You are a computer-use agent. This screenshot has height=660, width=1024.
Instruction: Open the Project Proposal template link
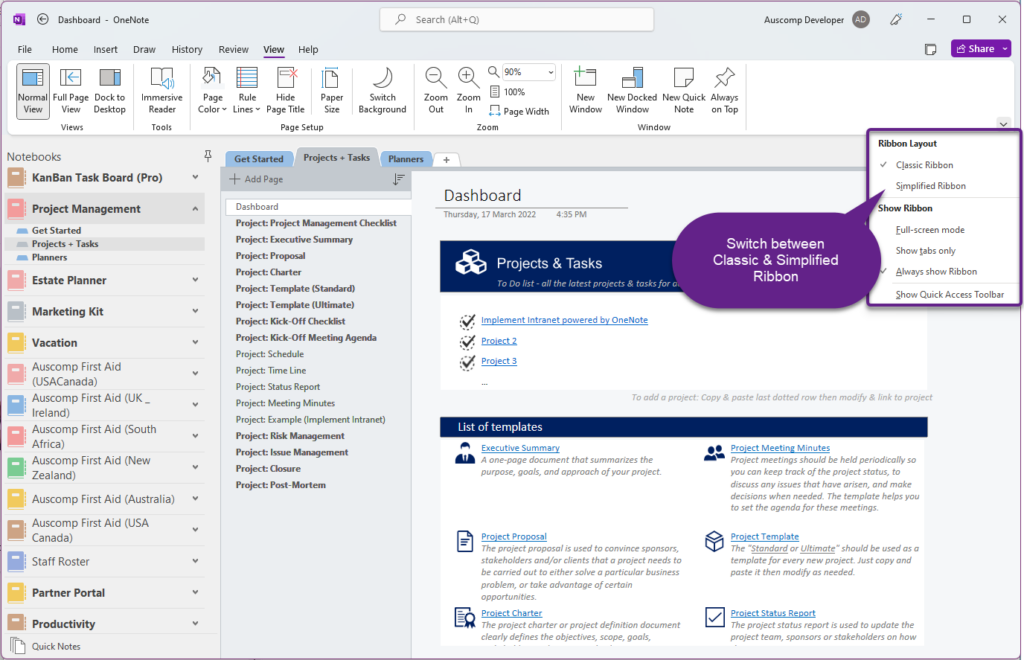coord(513,536)
